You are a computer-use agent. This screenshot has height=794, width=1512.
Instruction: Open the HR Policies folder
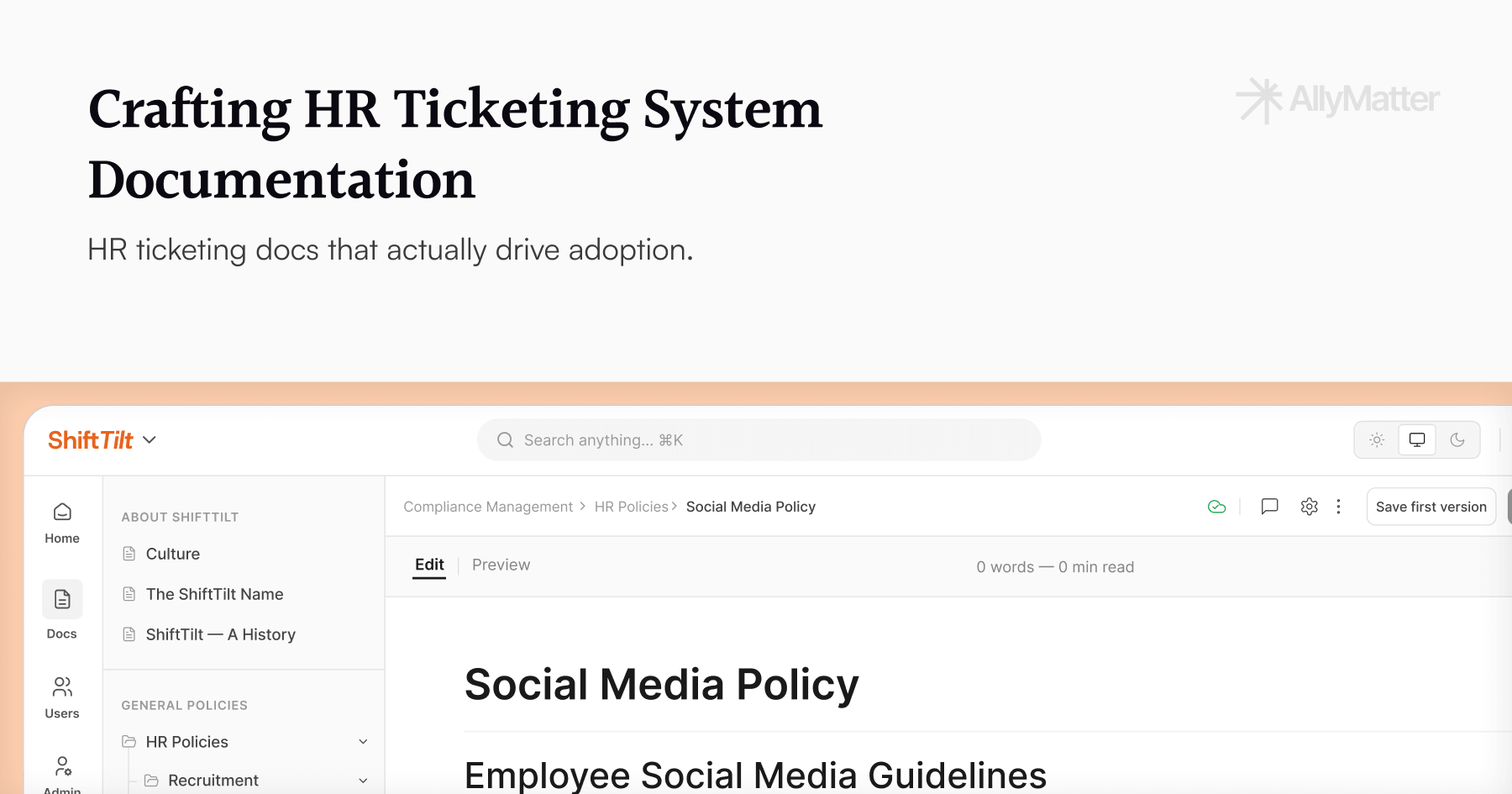pyautogui.click(x=187, y=742)
